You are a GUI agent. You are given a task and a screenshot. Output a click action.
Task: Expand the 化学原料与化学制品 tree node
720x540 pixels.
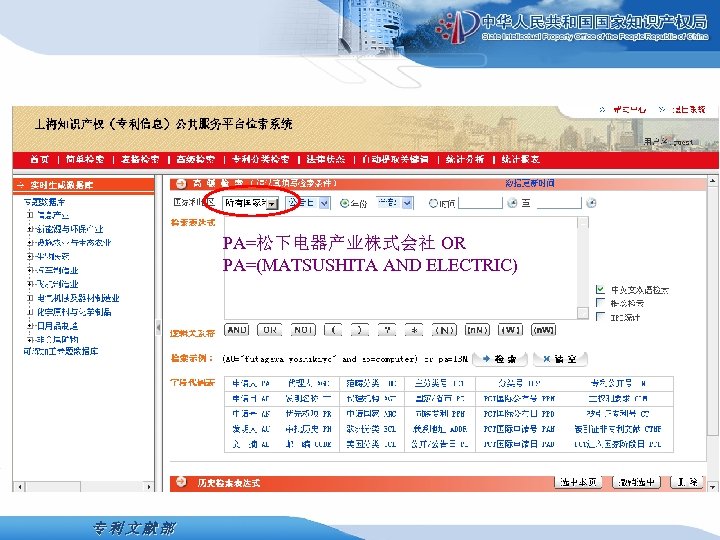pyautogui.click(x=30, y=312)
